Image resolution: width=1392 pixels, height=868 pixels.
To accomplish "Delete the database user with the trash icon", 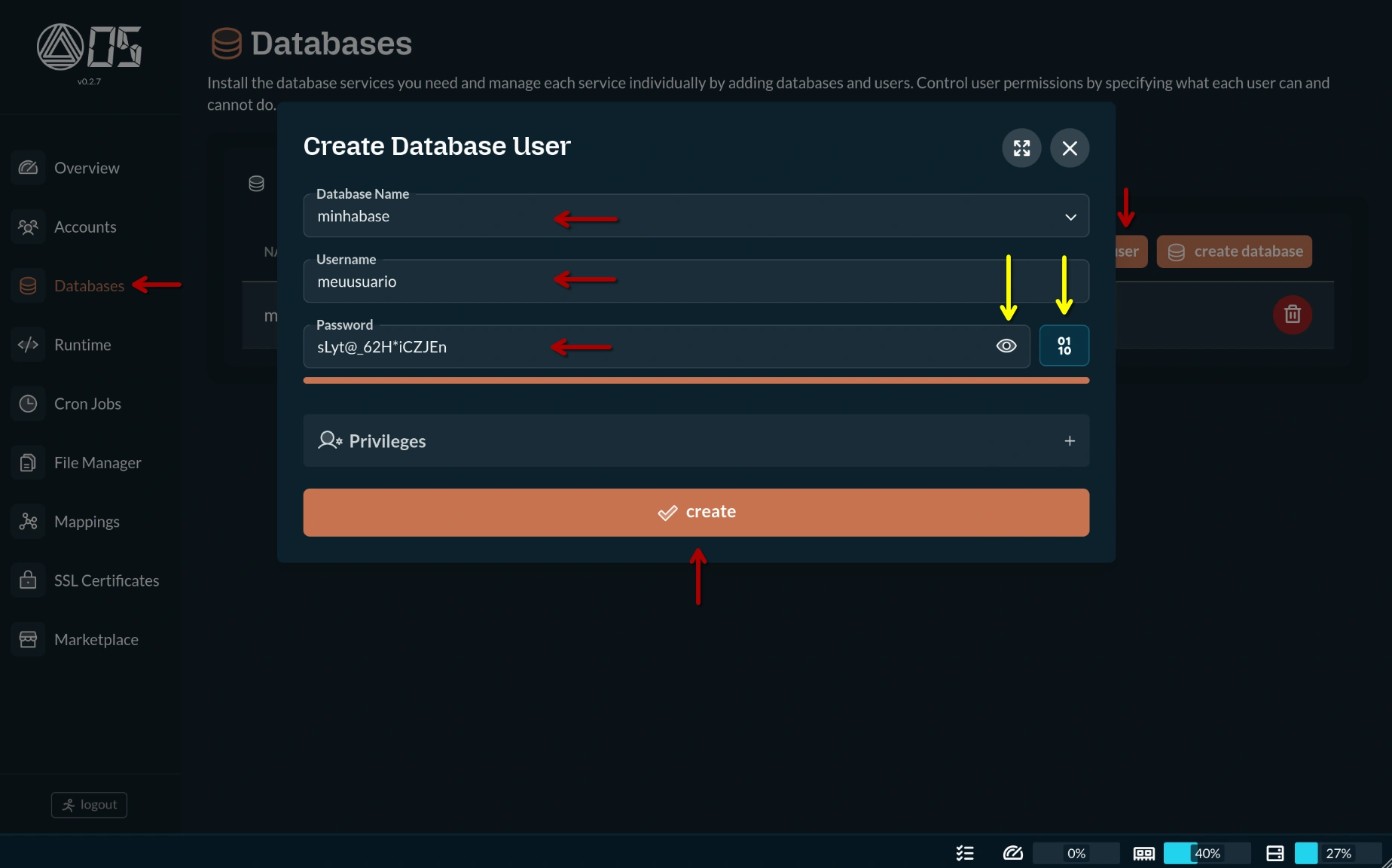I will [1292, 315].
